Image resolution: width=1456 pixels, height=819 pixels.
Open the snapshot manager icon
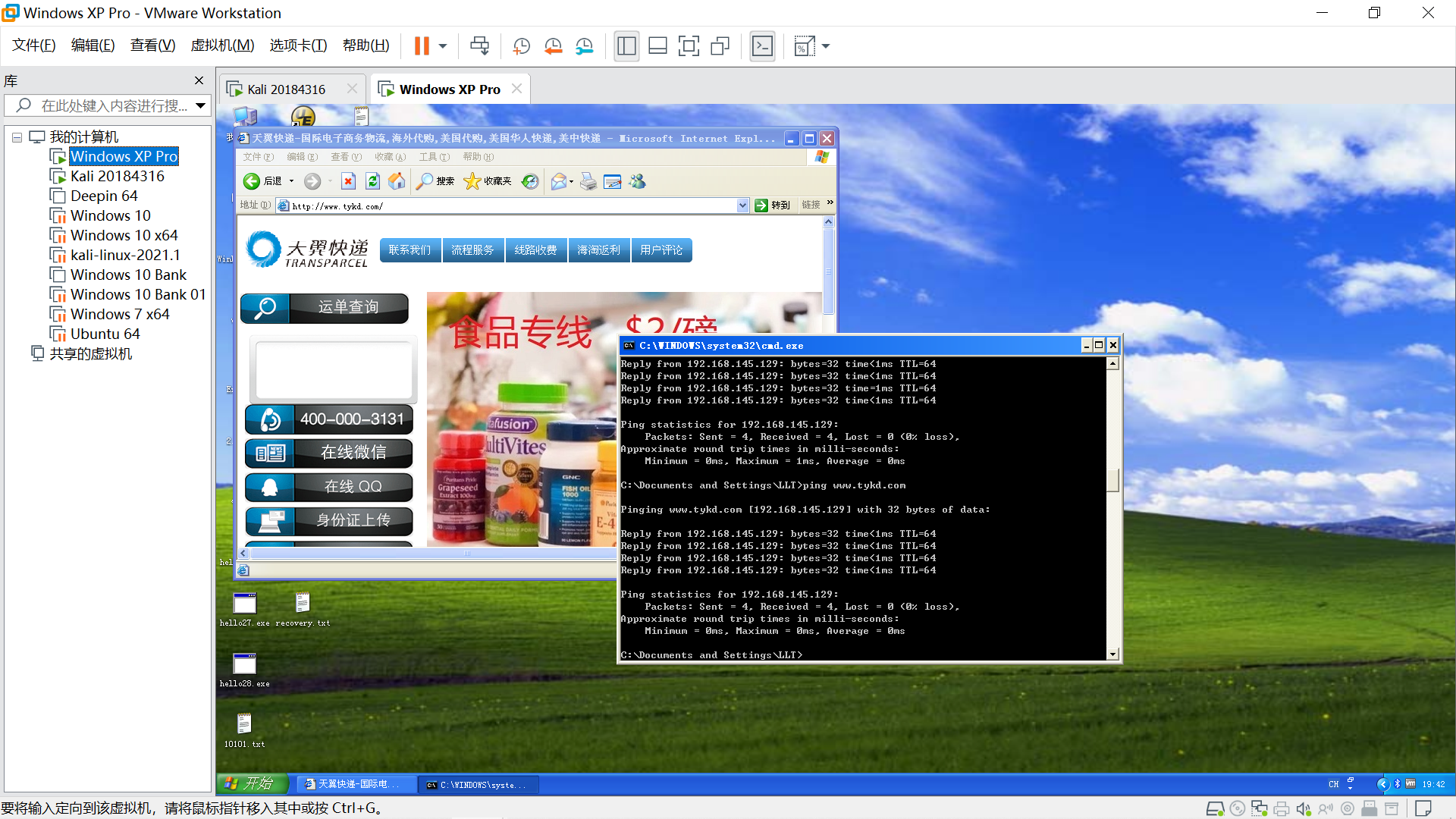click(584, 46)
